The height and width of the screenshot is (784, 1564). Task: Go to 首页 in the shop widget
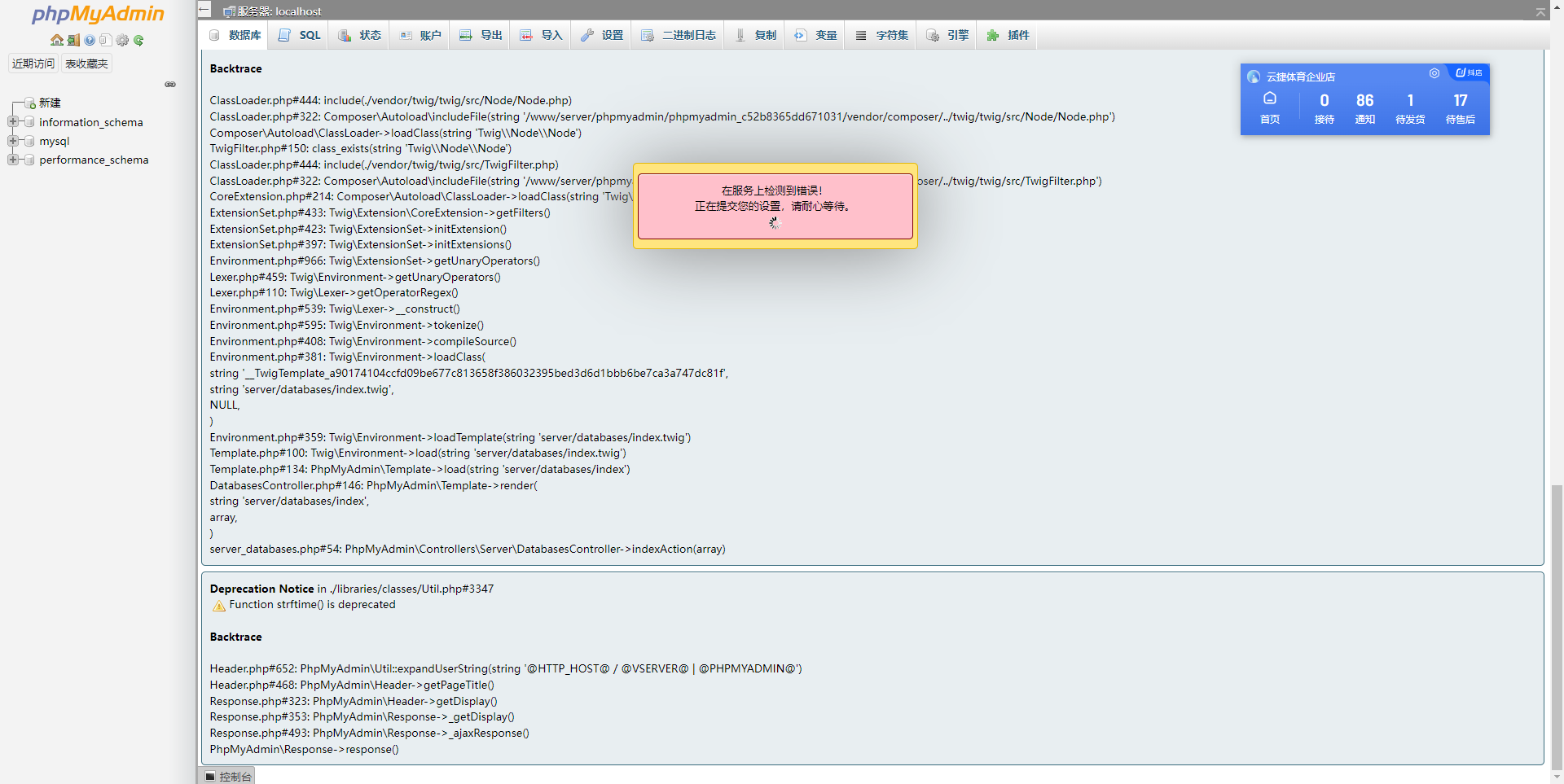(1270, 107)
